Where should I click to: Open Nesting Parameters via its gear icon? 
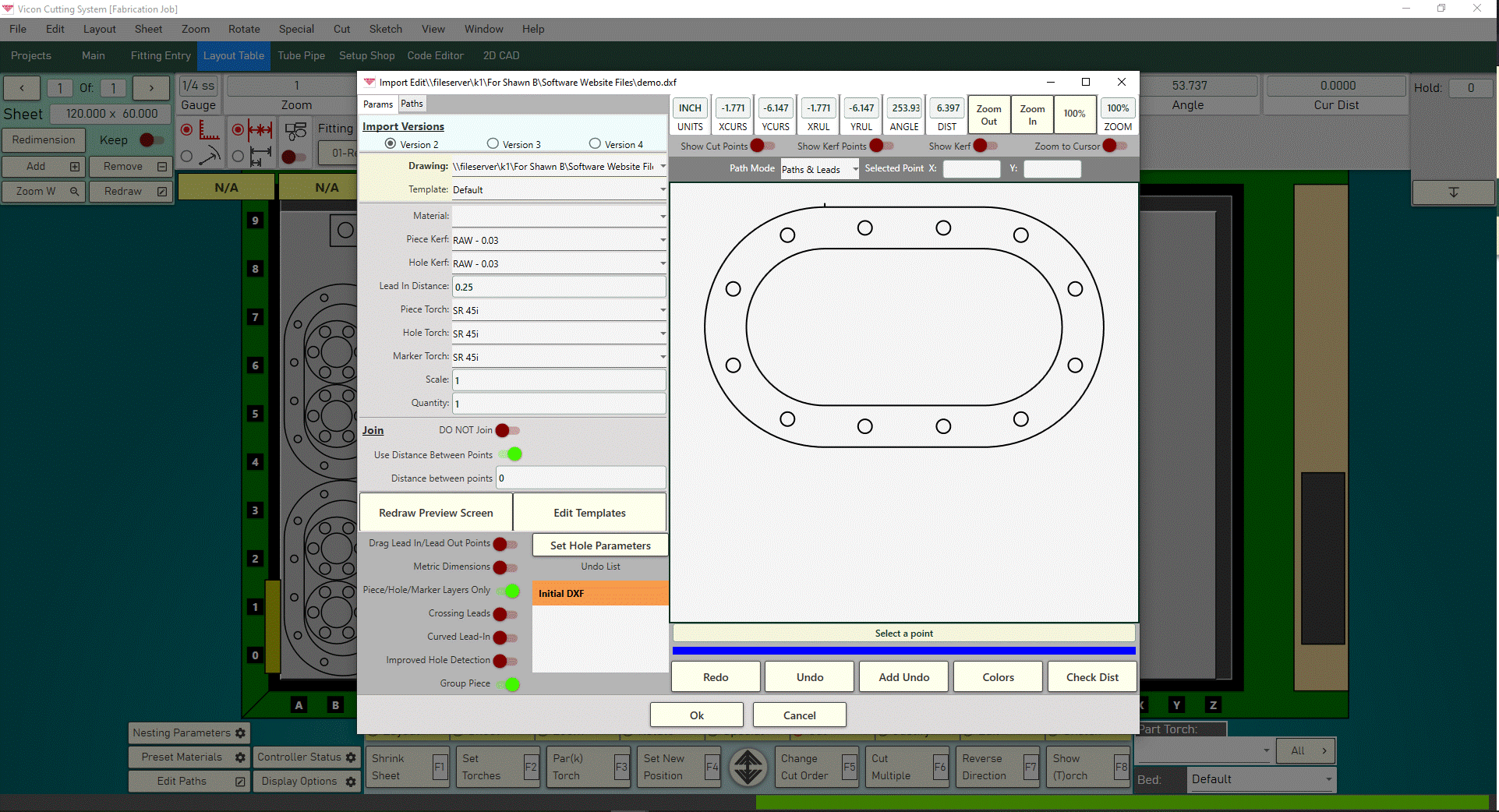[x=239, y=733]
